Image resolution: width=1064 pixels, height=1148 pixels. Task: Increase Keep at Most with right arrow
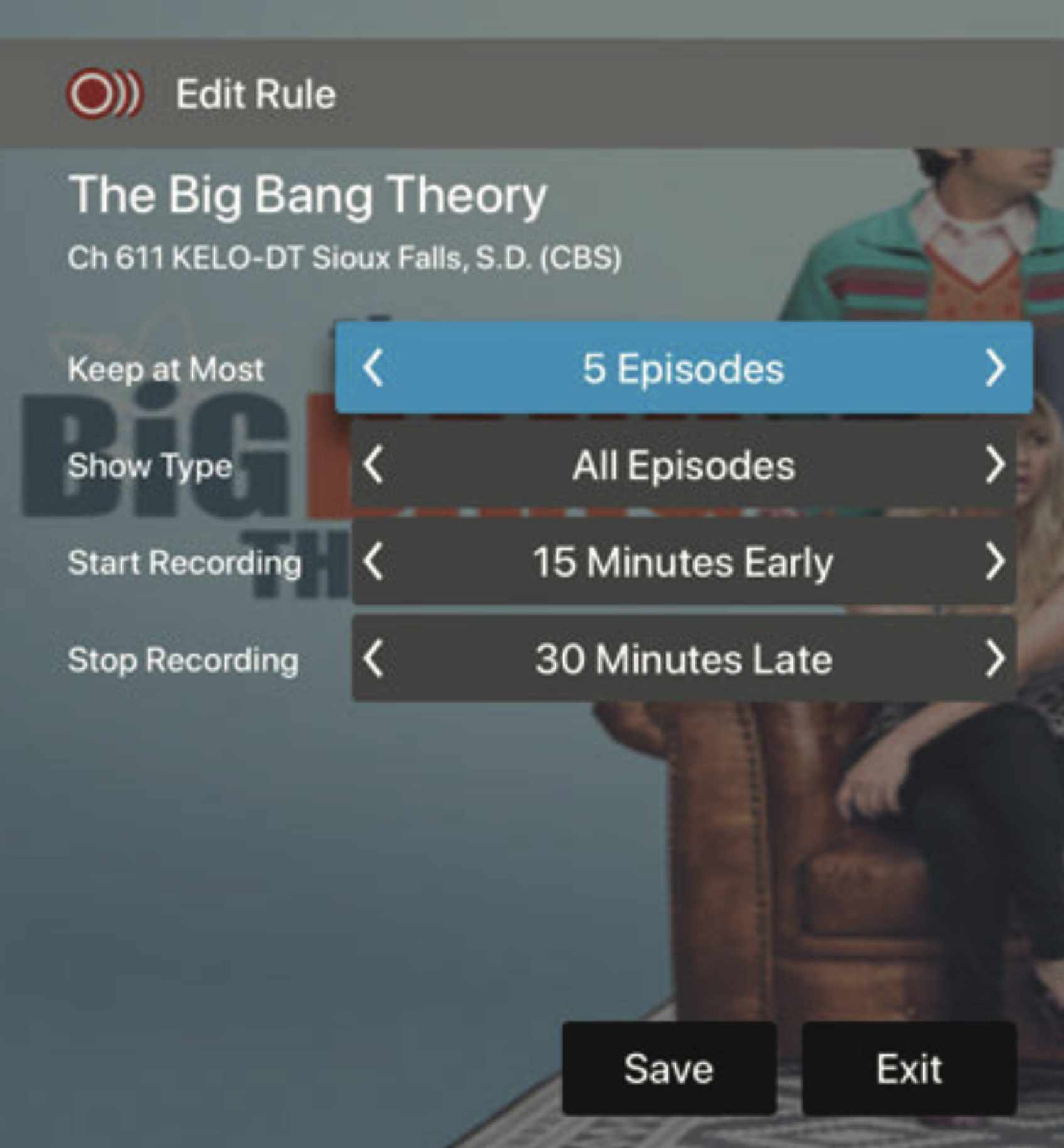[995, 368]
